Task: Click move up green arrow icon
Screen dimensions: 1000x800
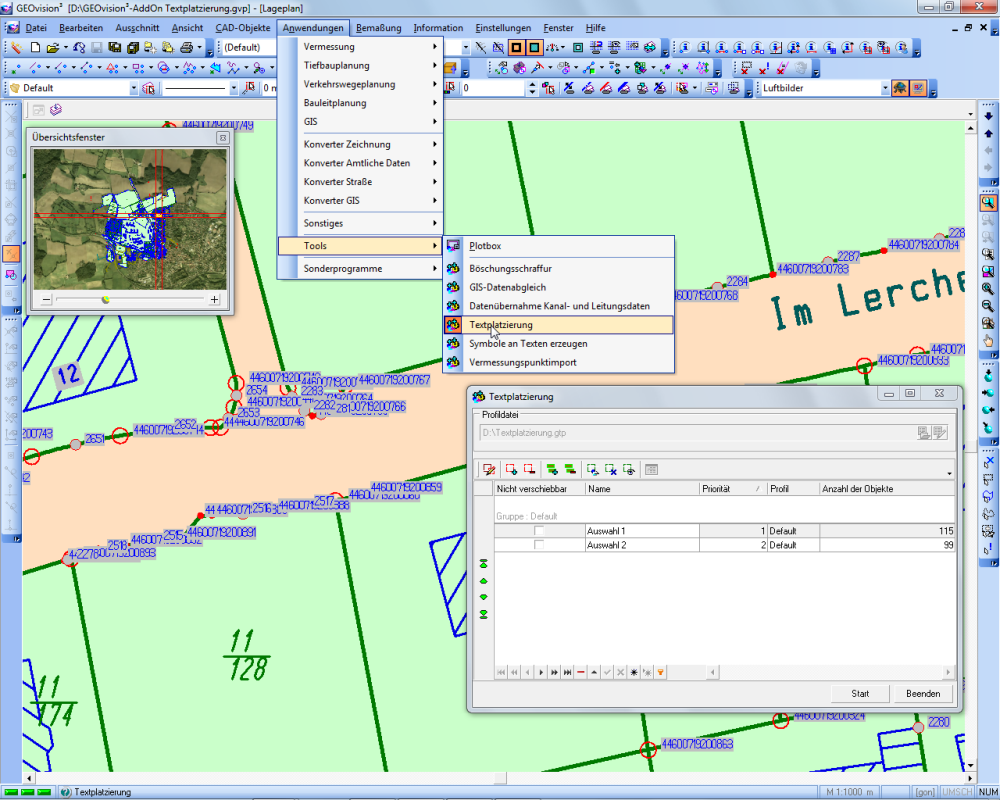Action: [483, 581]
